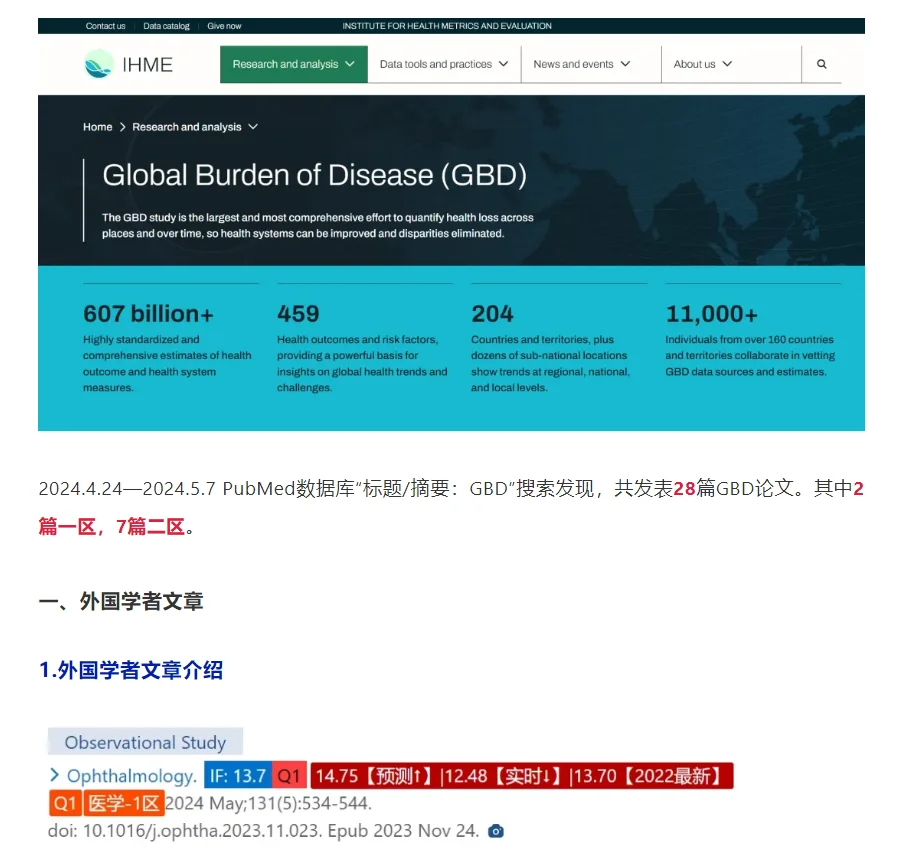Viewport: 905px width, 857px height.
Task: Click the 一、外国学者文章 heading
Action: pos(121,601)
